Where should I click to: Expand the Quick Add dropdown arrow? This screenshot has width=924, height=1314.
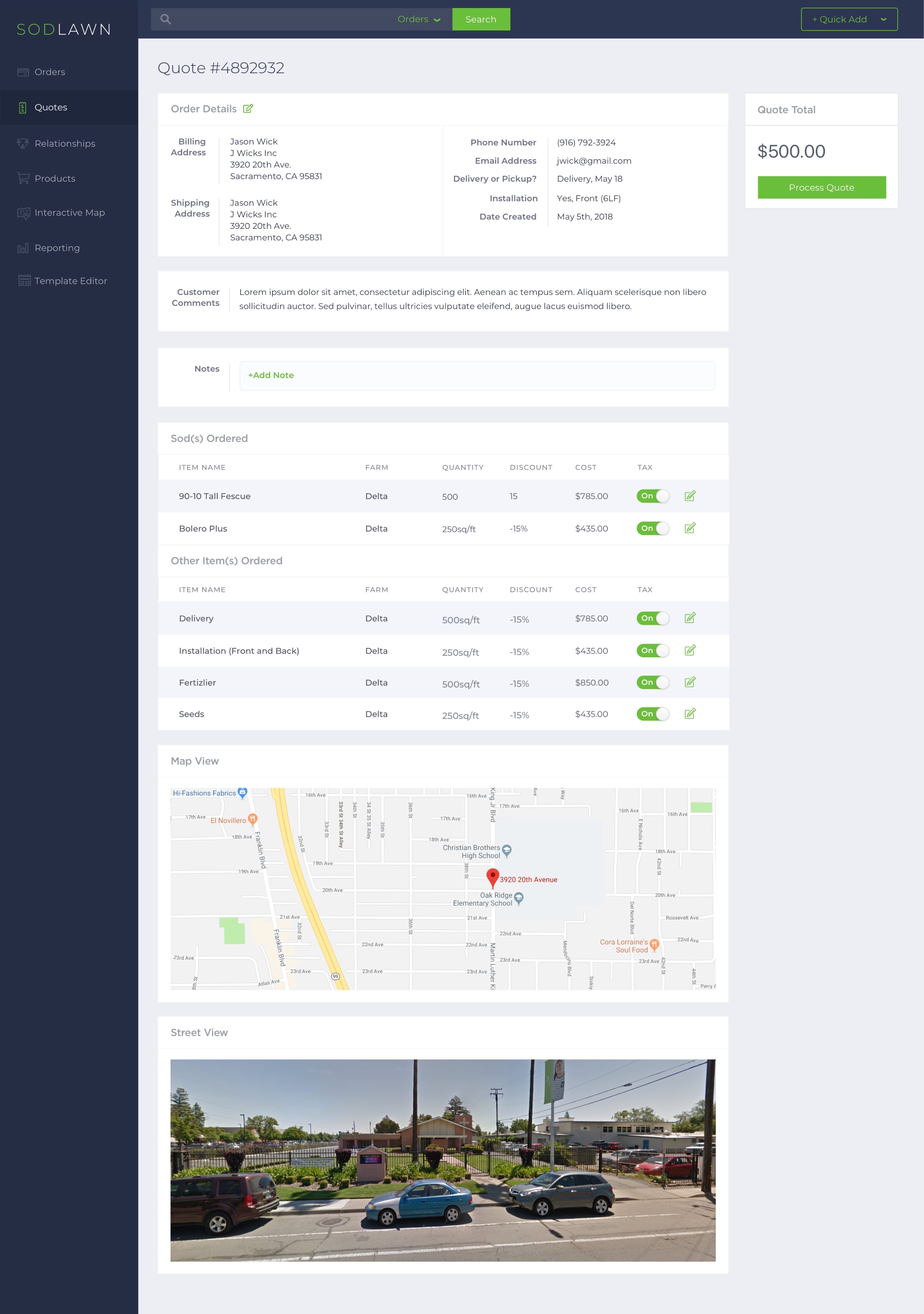(883, 20)
